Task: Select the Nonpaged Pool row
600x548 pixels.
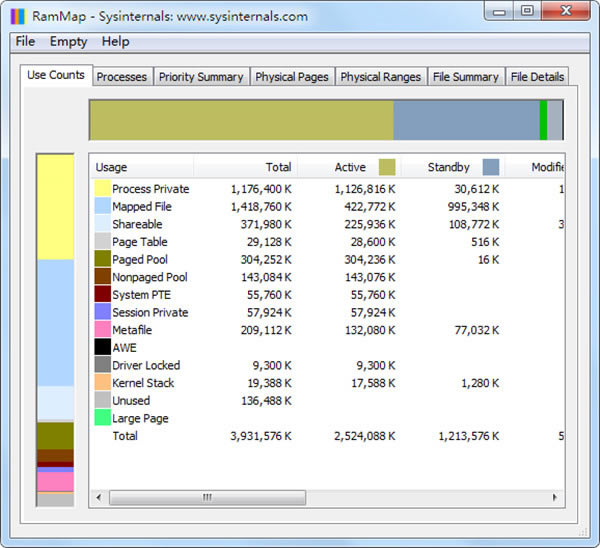Action: pos(149,277)
